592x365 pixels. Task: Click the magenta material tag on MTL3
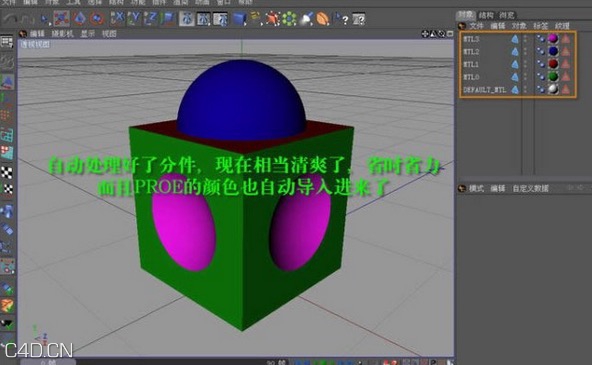pyautogui.click(x=553, y=39)
